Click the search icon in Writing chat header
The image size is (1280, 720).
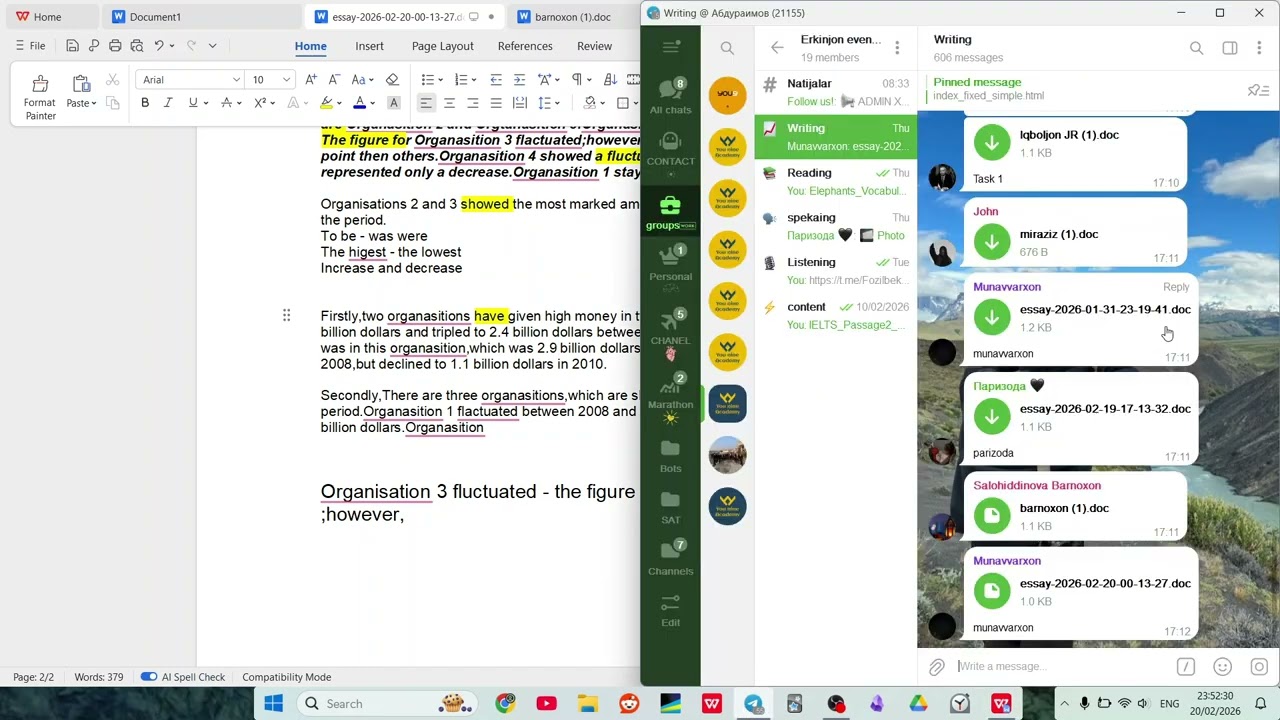1196,48
